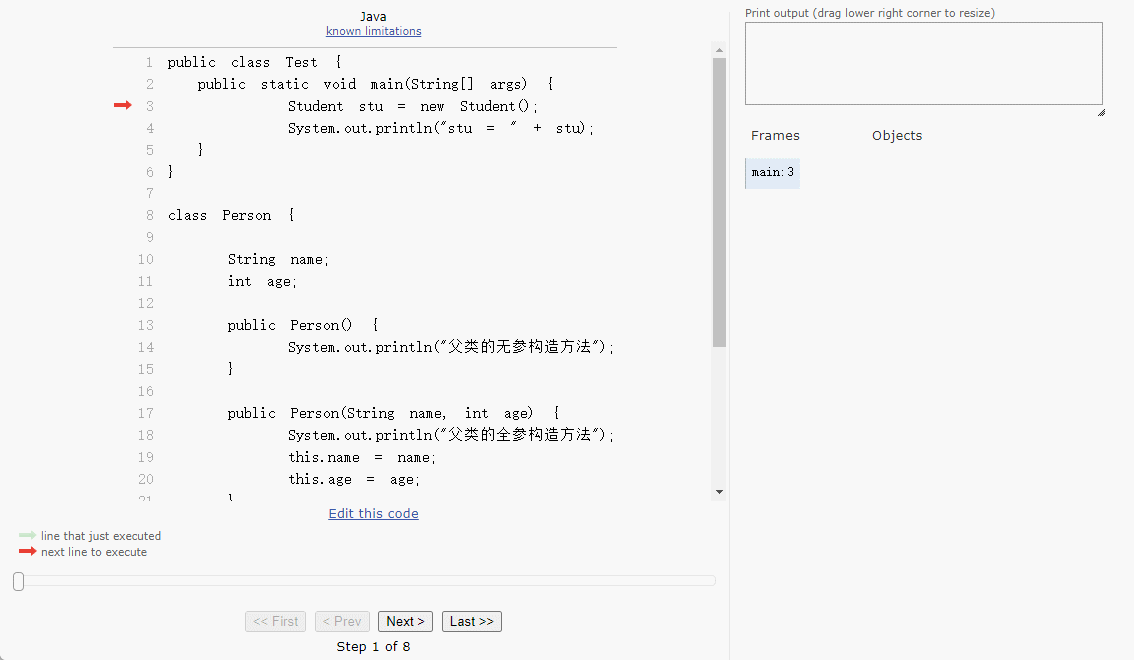This screenshot has height=660, width=1134.
Task: Click the code pane scroll down arrow
Action: 719,492
